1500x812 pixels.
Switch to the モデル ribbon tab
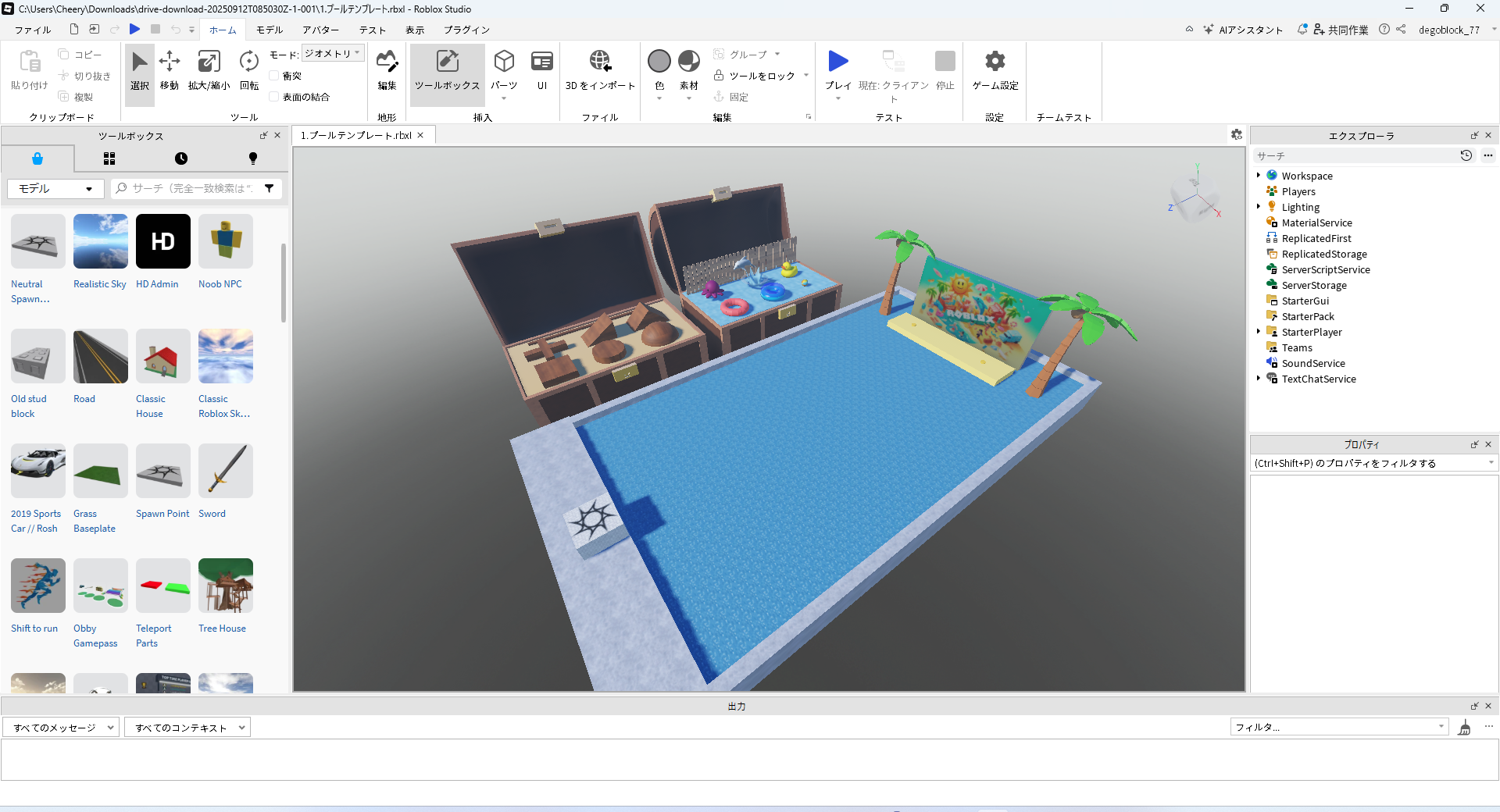coord(270,30)
